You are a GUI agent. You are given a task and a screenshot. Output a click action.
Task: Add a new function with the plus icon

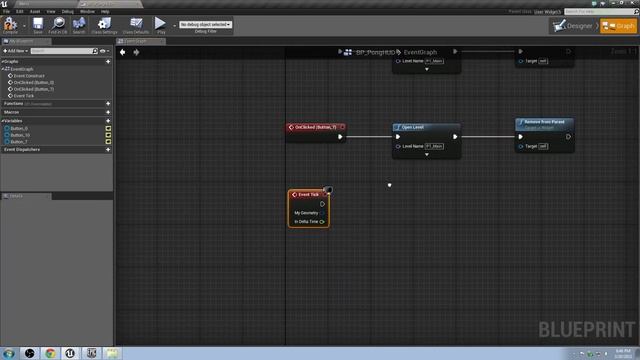[108, 104]
